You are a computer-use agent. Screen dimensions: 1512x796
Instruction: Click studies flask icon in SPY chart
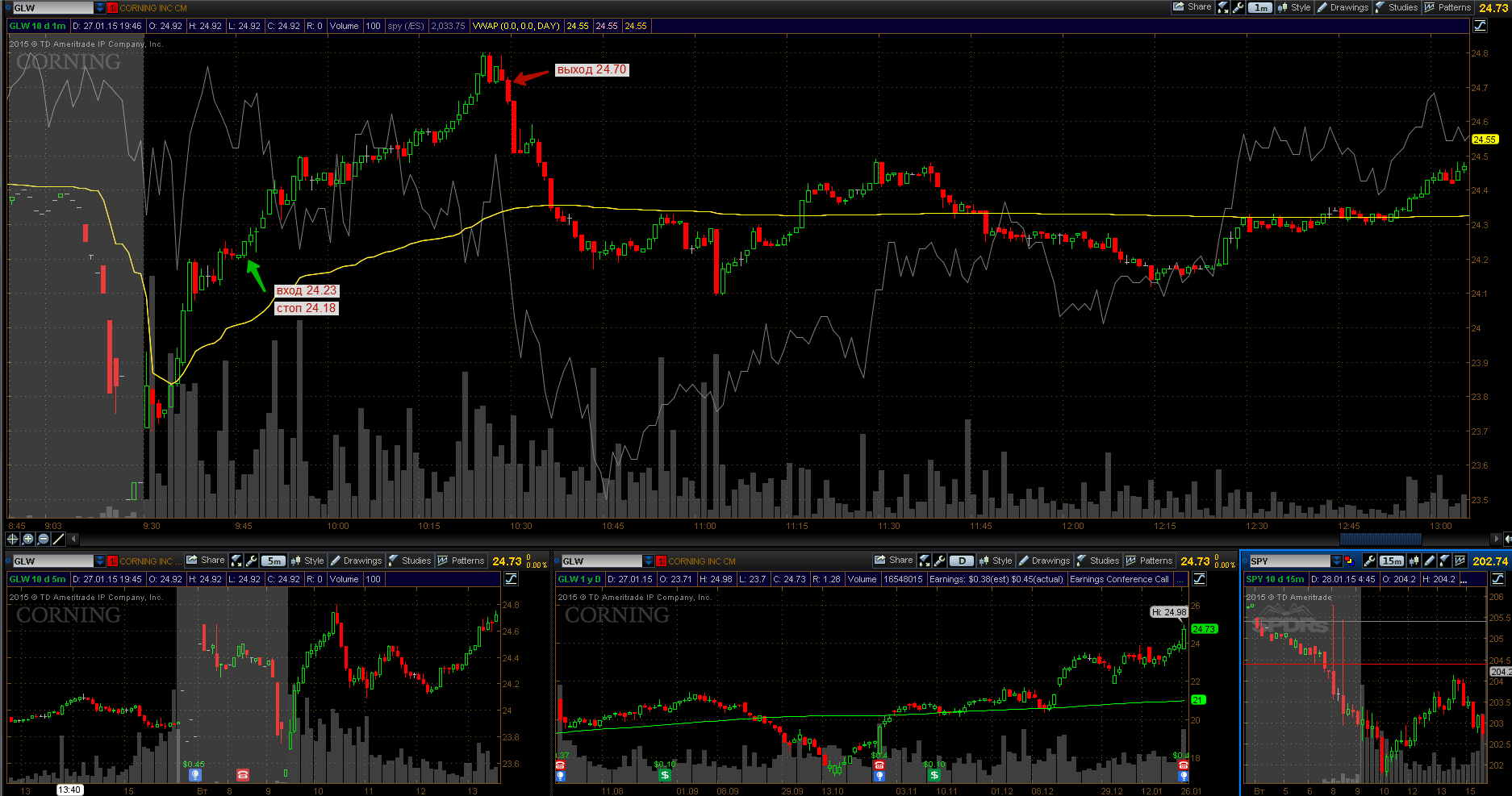[x=1445, y=561]
